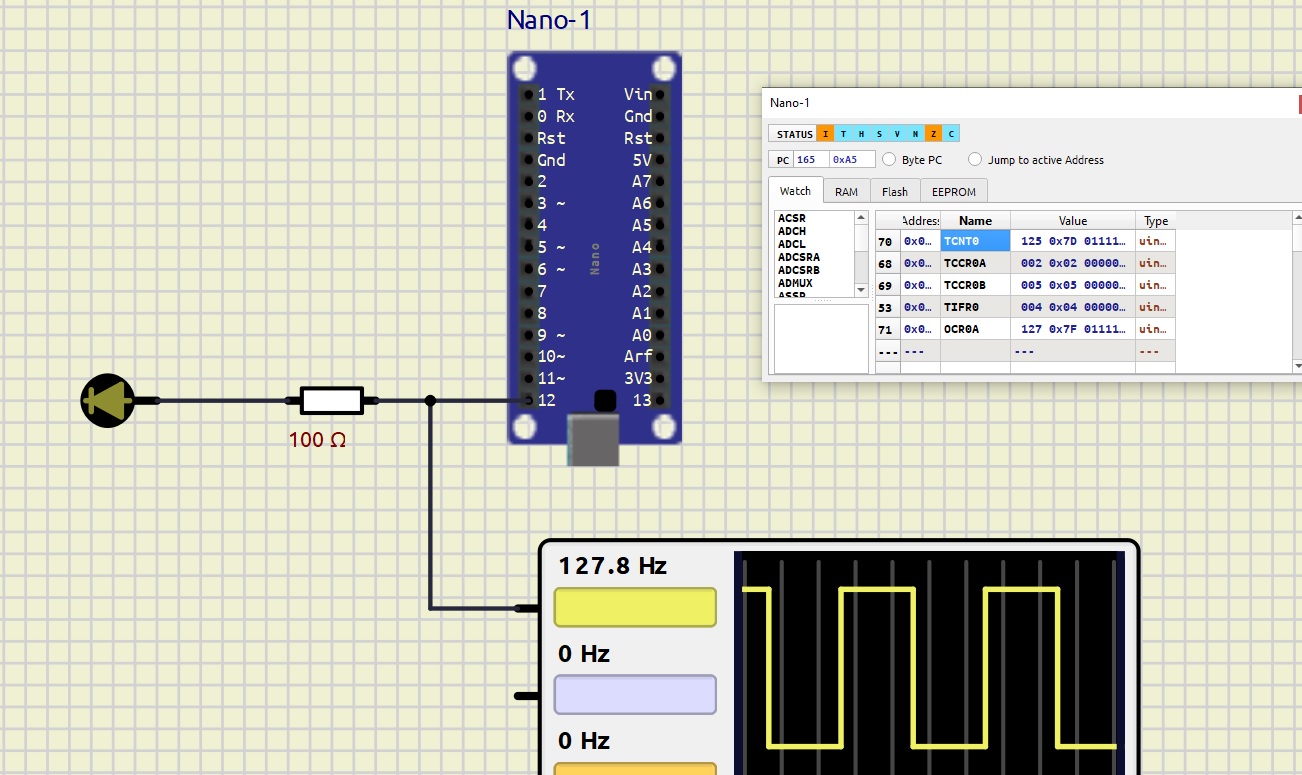Click the T status flag
1302x775 pixels.
coord(843,134)
